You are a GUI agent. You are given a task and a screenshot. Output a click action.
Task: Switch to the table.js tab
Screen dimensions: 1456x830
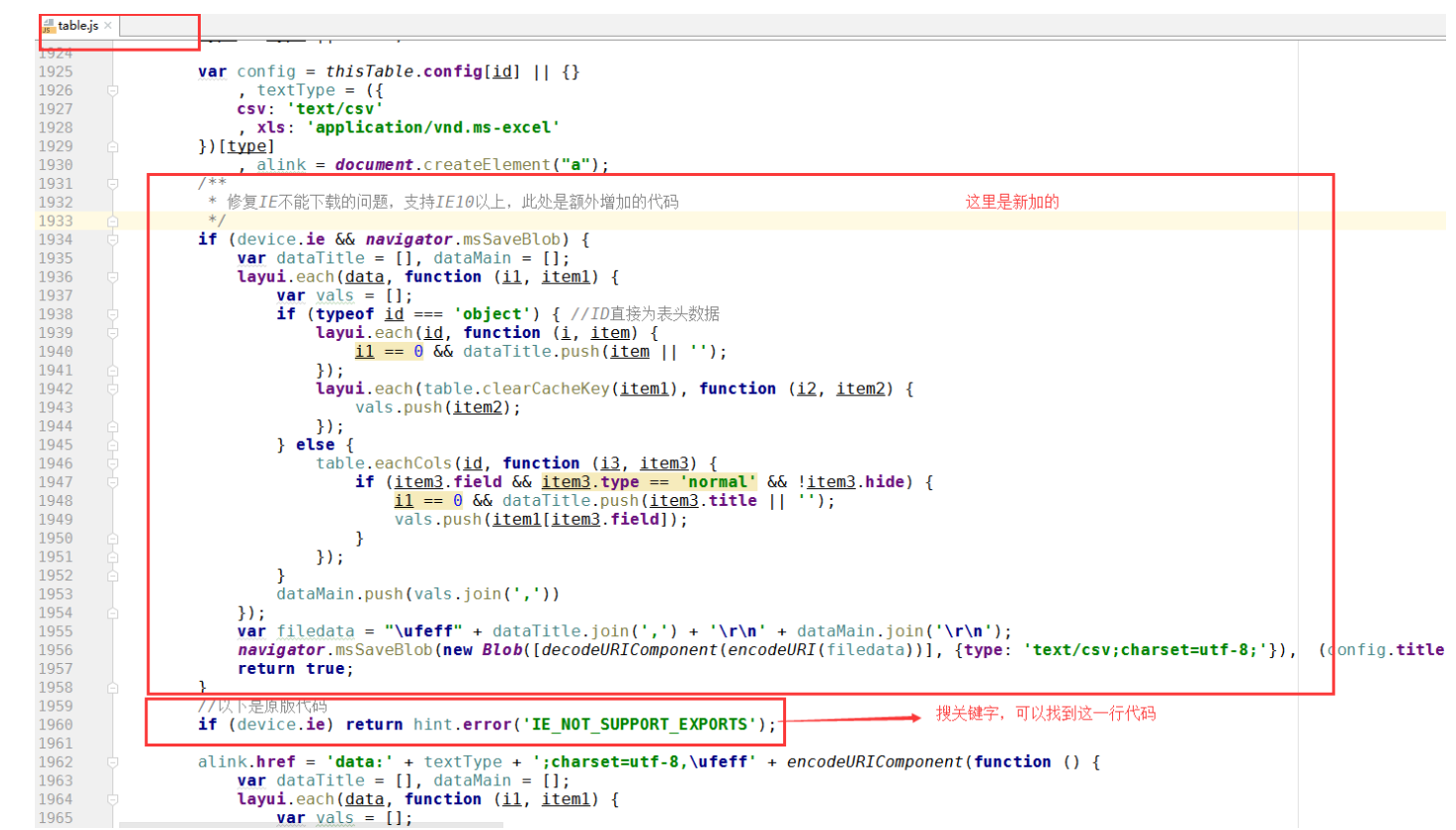[78, 26]
